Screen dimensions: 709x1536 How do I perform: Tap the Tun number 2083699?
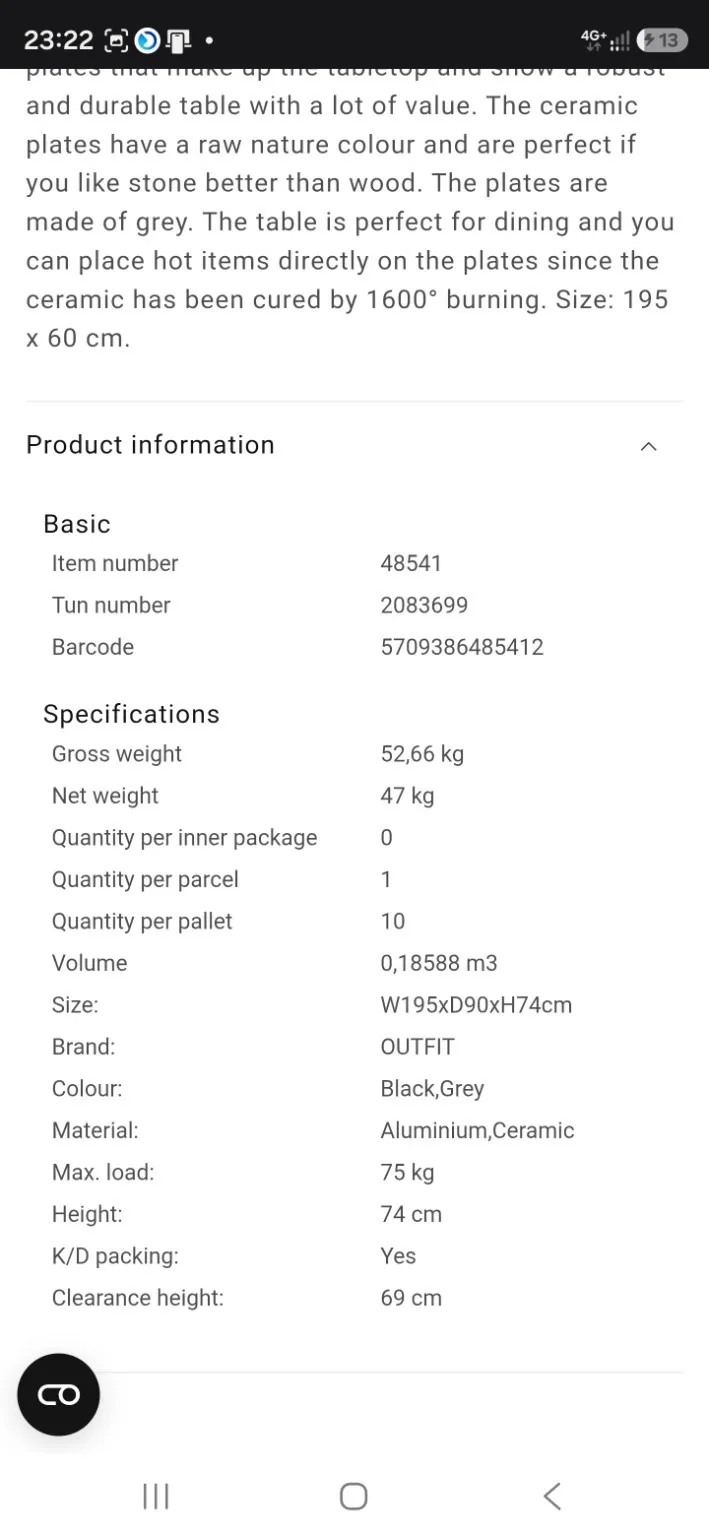click(x=424, y=605)
